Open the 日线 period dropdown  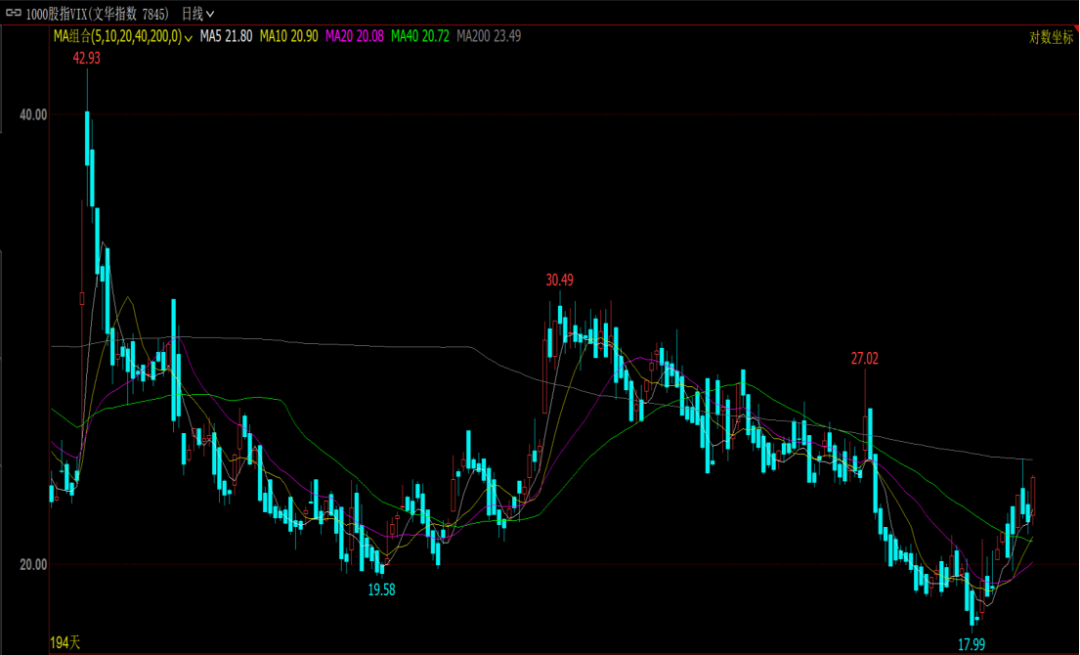pyautogui.click(x=197, y=13)
